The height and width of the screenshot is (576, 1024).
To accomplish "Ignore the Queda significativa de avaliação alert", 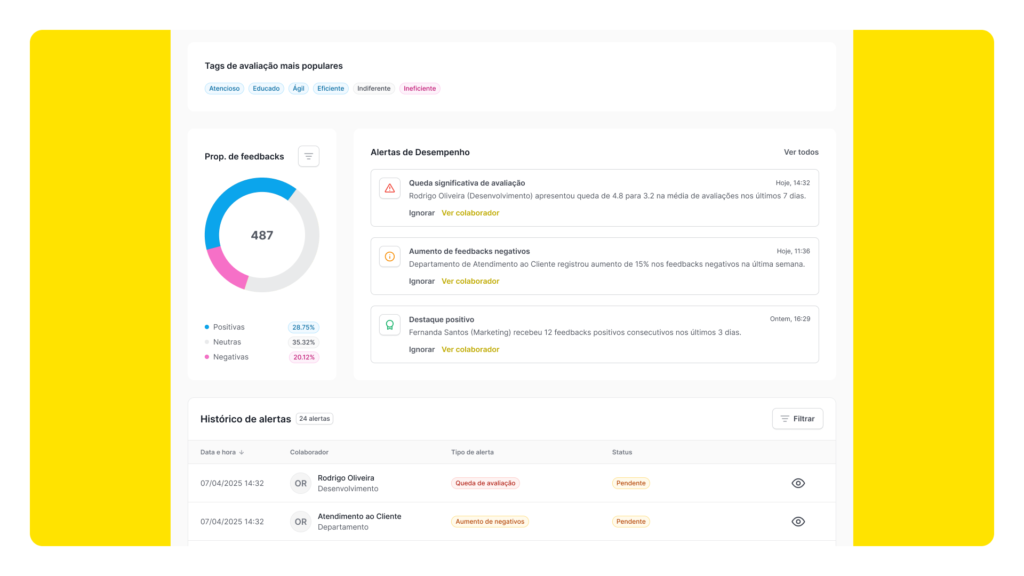I will 421,213.
